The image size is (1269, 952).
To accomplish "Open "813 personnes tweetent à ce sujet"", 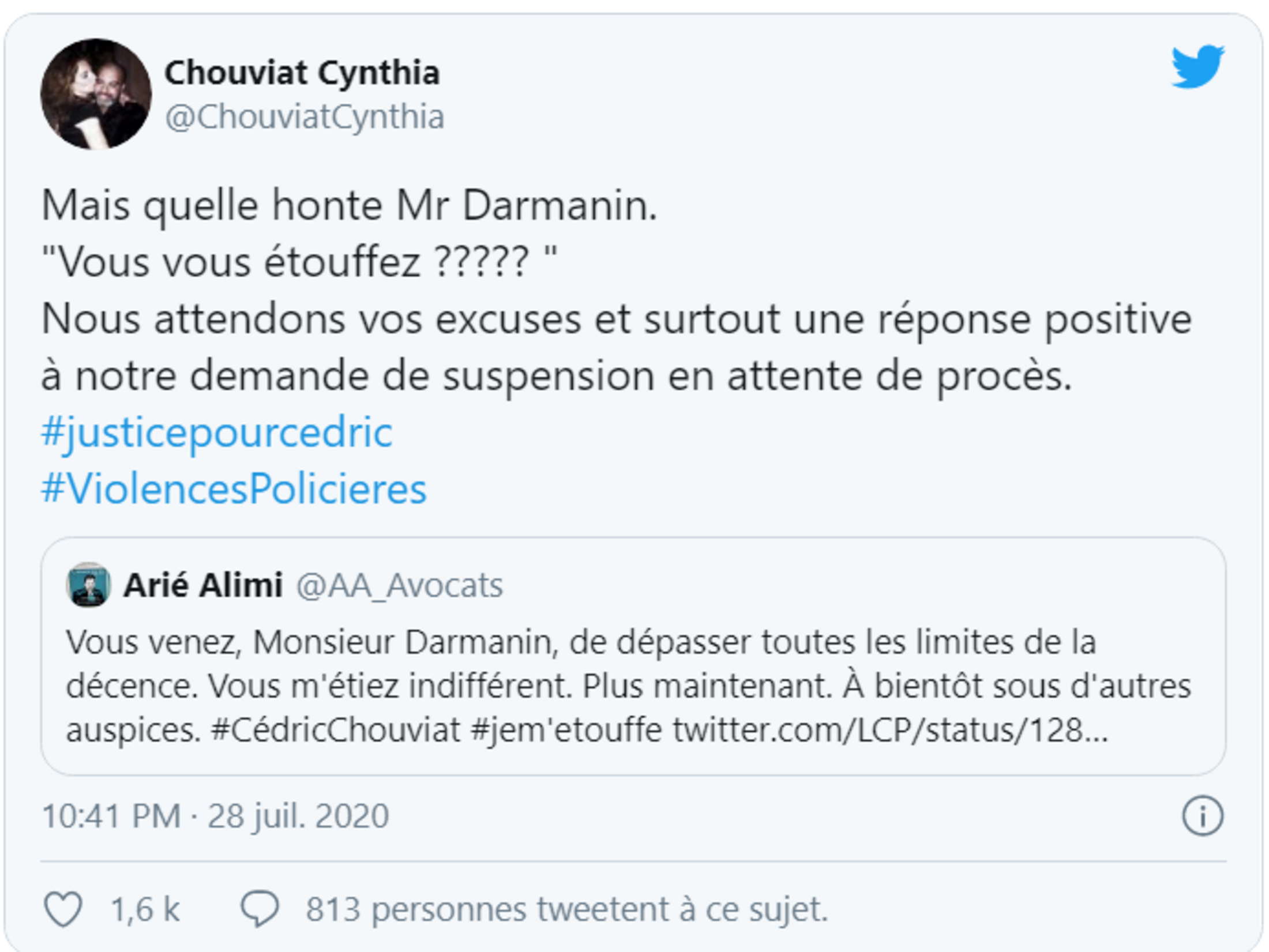I will click(566, 909).
